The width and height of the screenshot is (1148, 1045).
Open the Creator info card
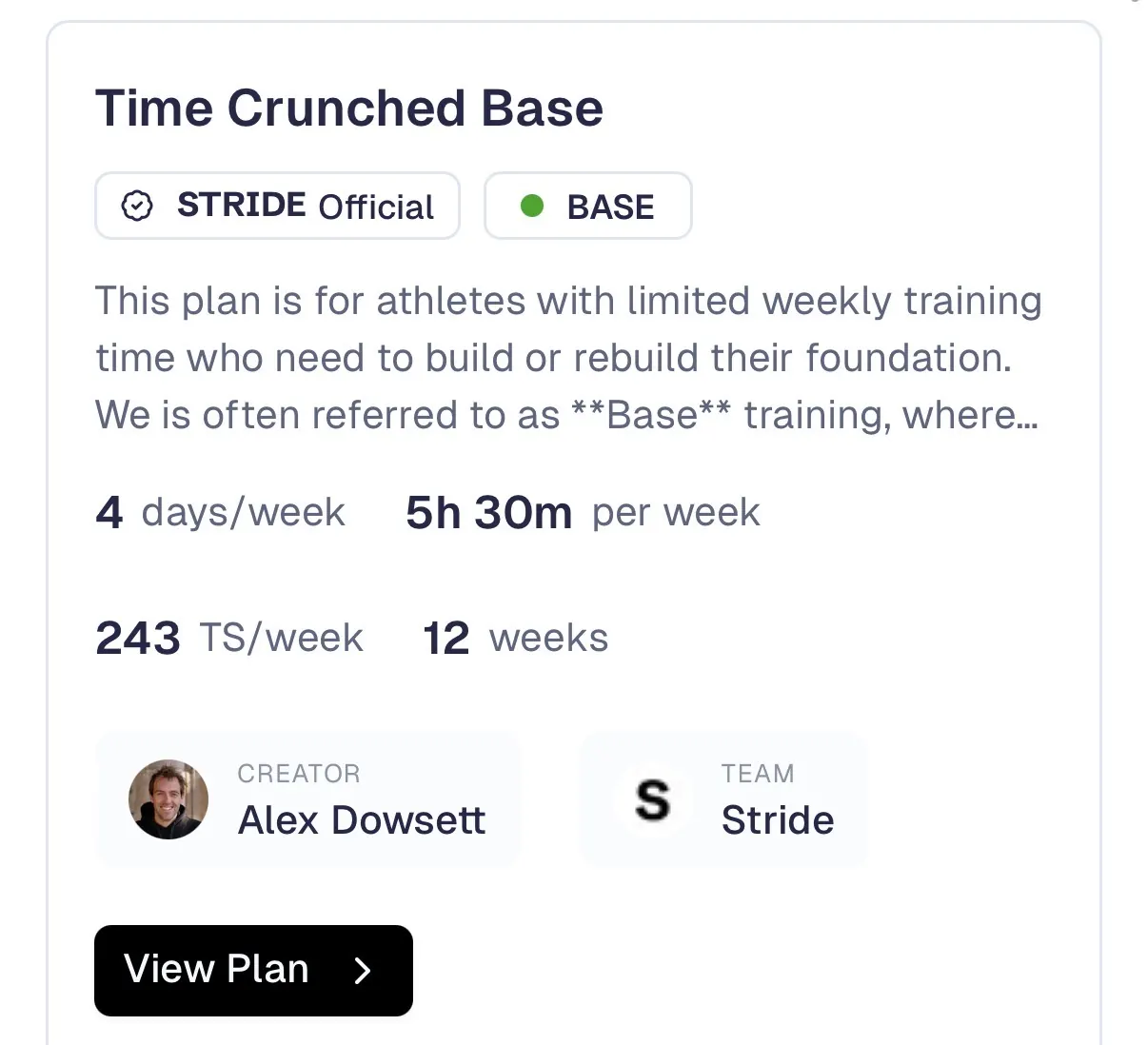click(308, 799)
